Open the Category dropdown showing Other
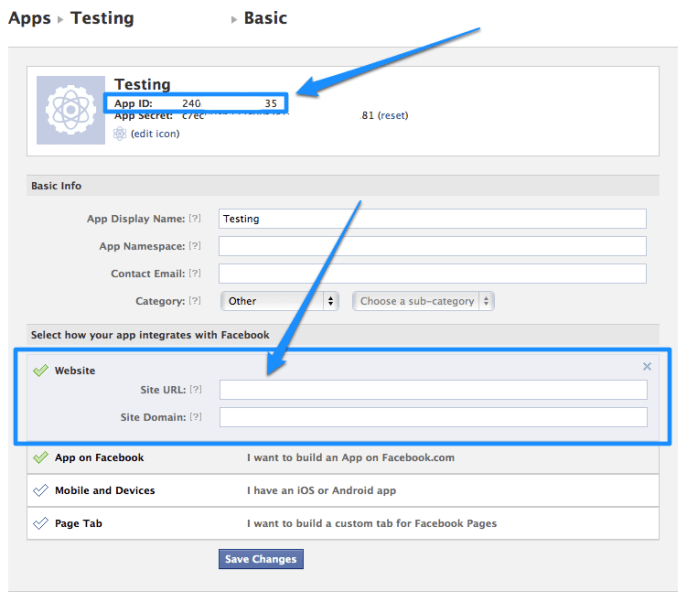The height and width of the screenshot is (602, 687). 279,301
